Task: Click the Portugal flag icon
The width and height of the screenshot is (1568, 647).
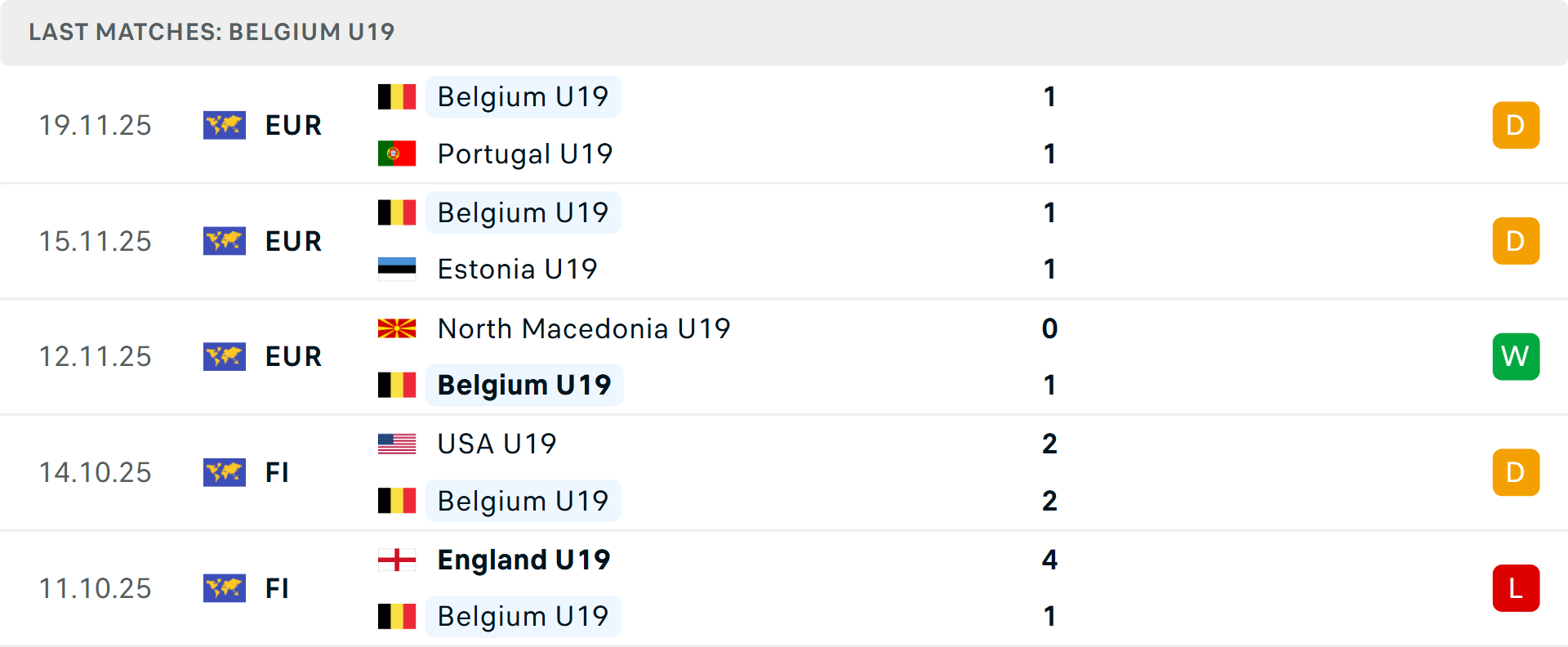Action: tap(397, 154)
